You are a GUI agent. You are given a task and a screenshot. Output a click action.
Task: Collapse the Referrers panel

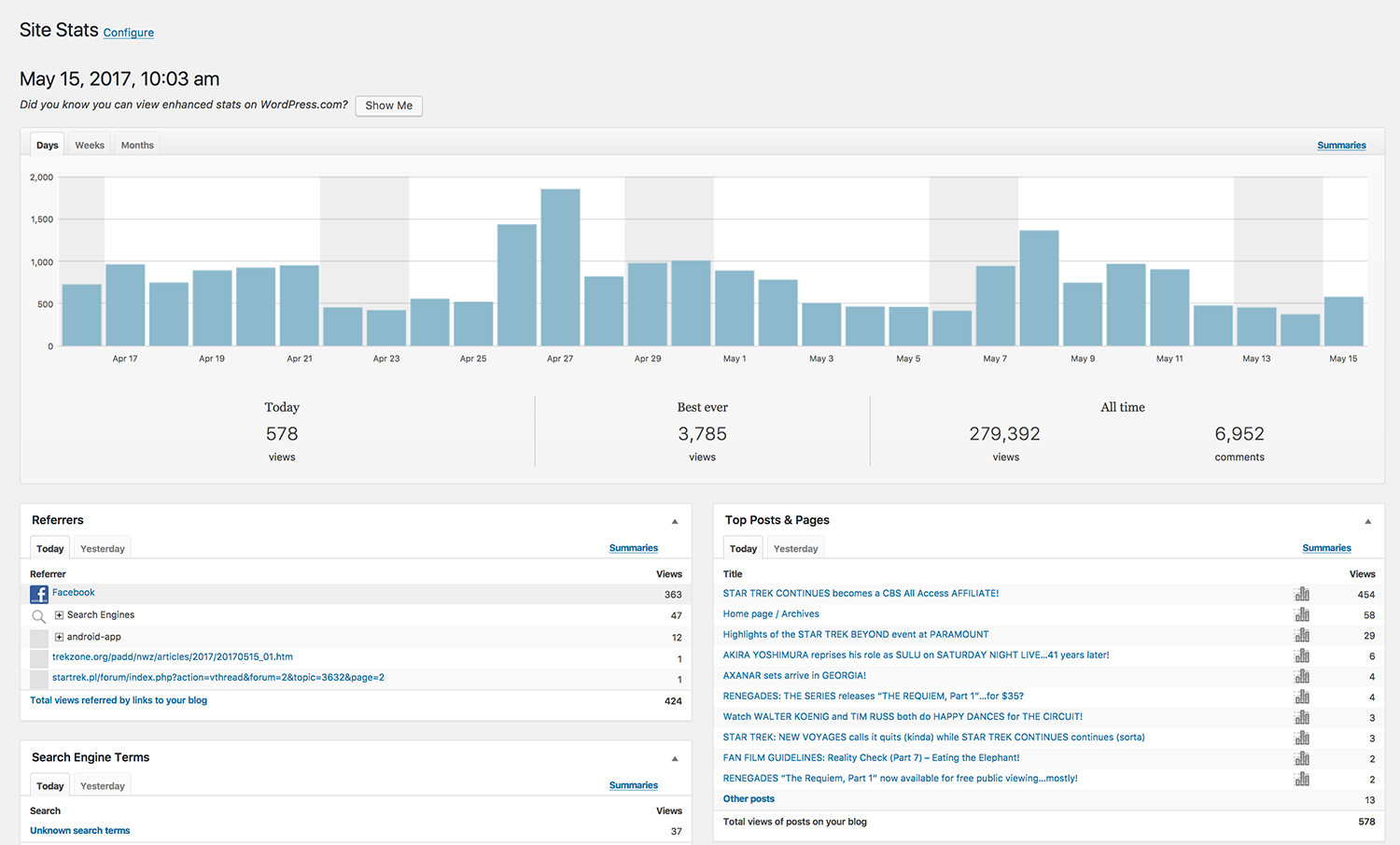tap(675, 522)
